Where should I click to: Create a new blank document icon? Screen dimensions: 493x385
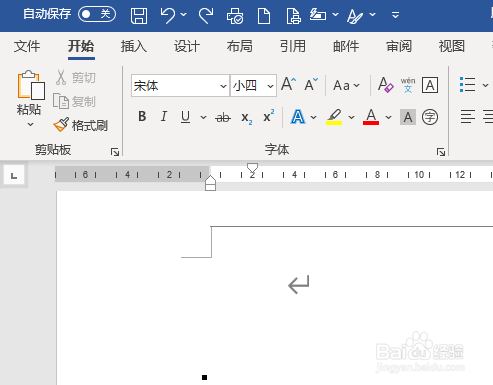click(264, 16)
